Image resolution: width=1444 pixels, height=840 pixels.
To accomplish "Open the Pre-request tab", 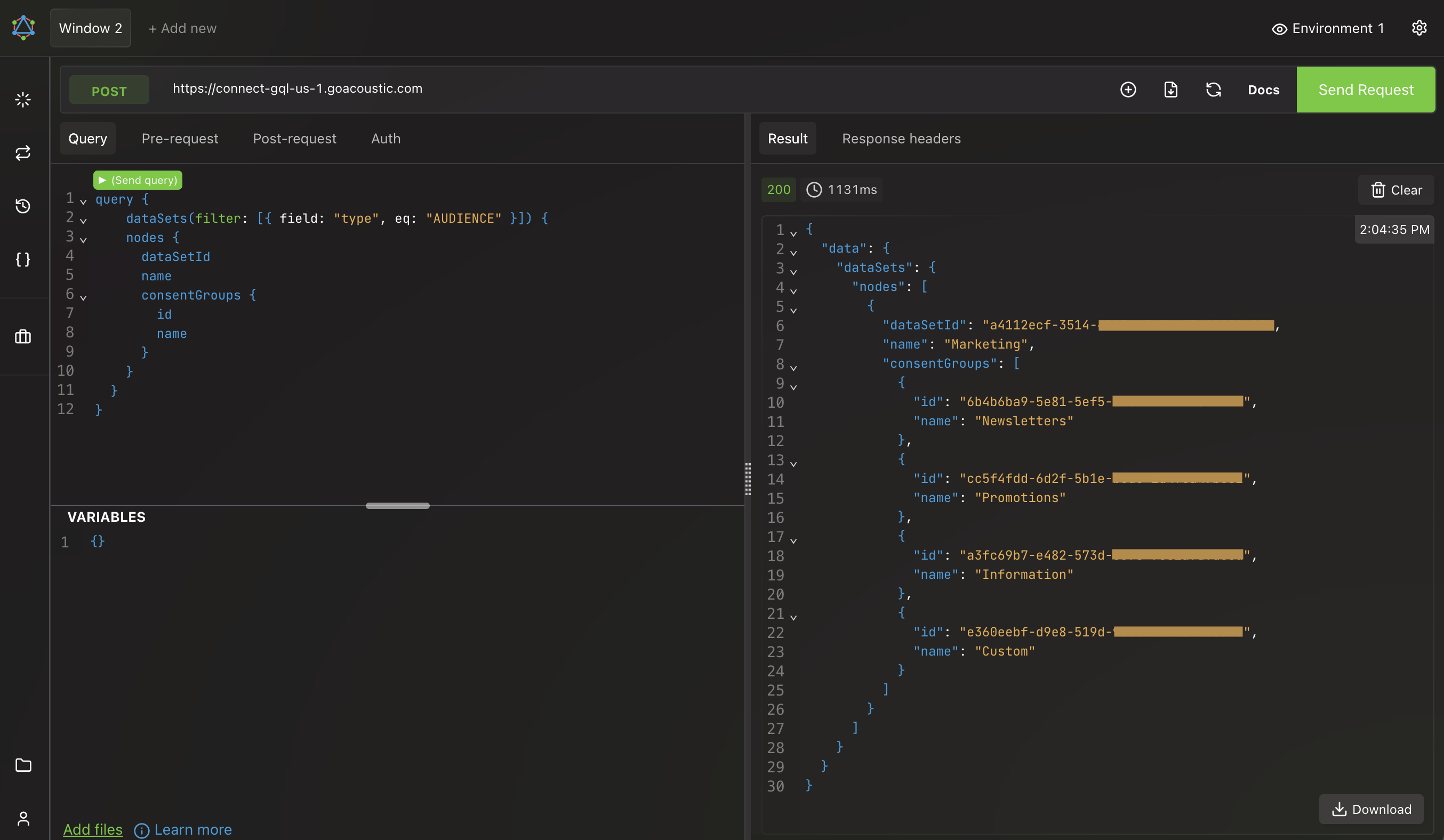I will (180, 139).
